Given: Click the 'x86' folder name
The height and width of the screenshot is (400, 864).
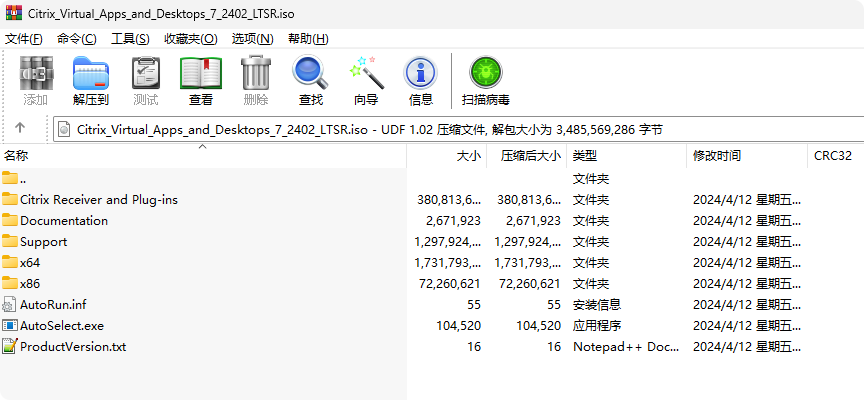Looking at the screenshot, I should 30,283.
